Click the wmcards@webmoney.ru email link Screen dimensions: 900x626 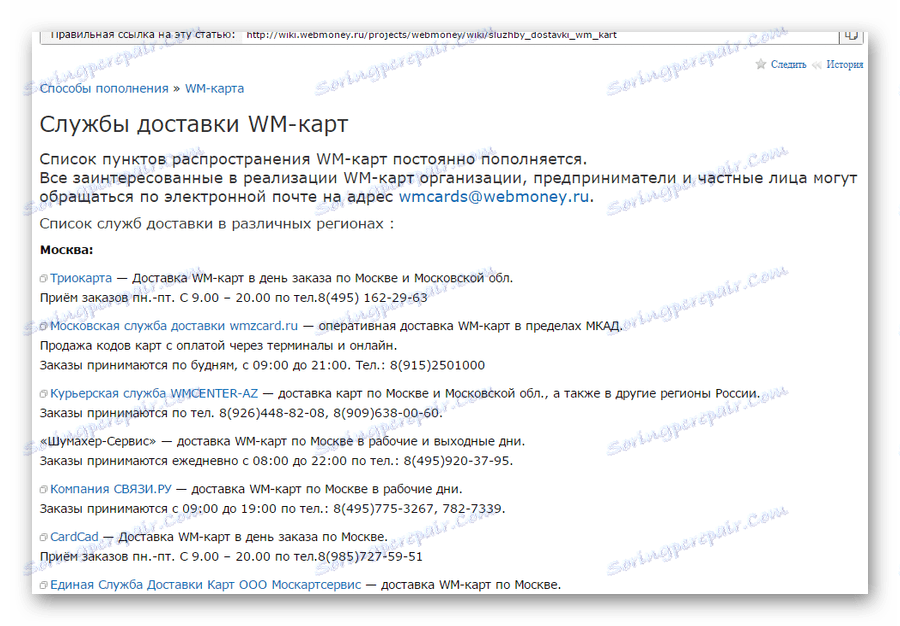click(x=494, y=197)
